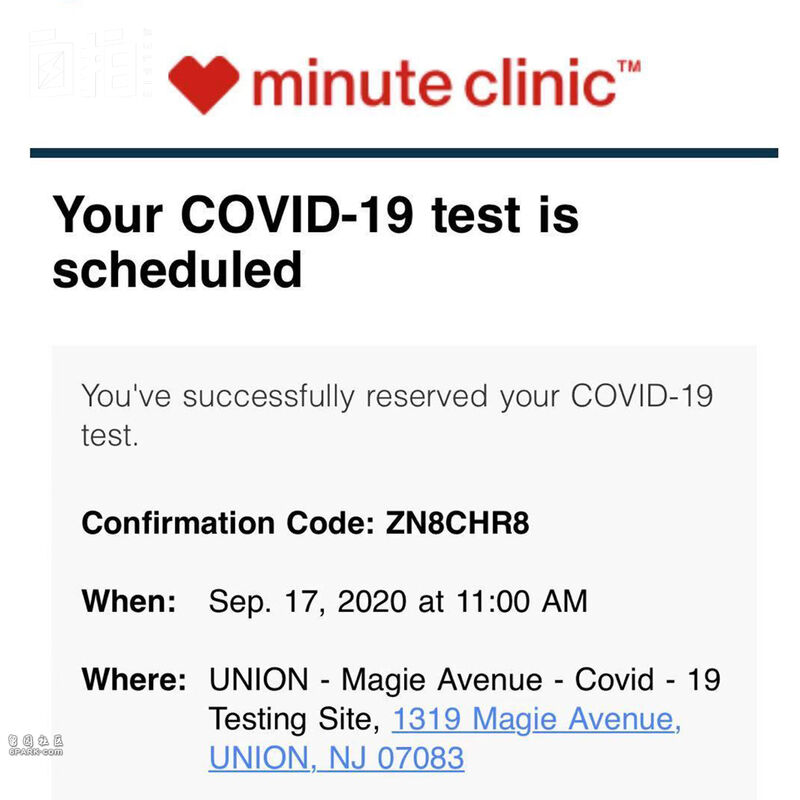Image resolution: width=800 pixels, height=800 pixels.
Task: Click 'Your COVID-19 test is' heading line
Action: [x=315, y=214]
